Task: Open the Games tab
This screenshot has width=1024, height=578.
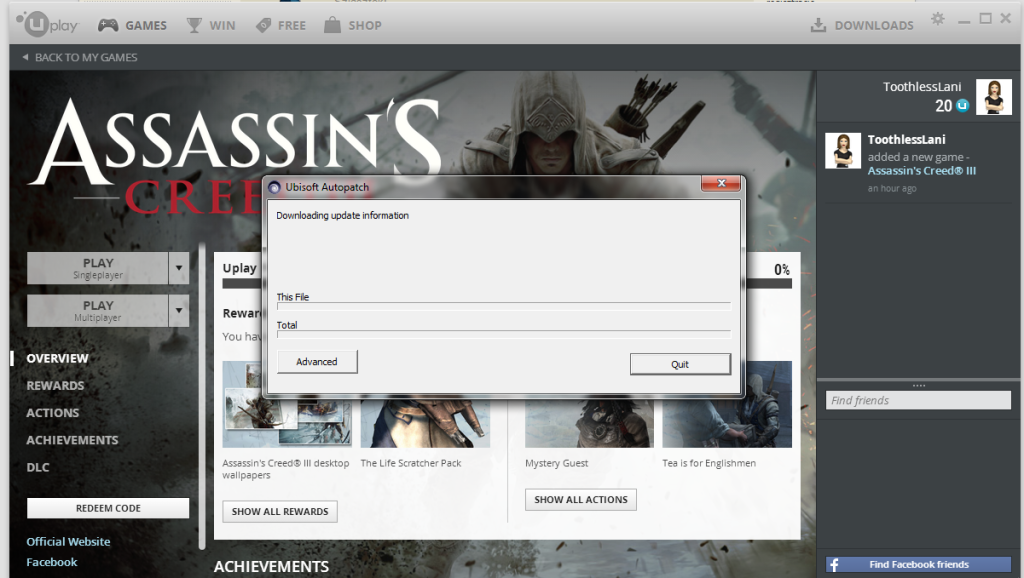Action: 133,25
